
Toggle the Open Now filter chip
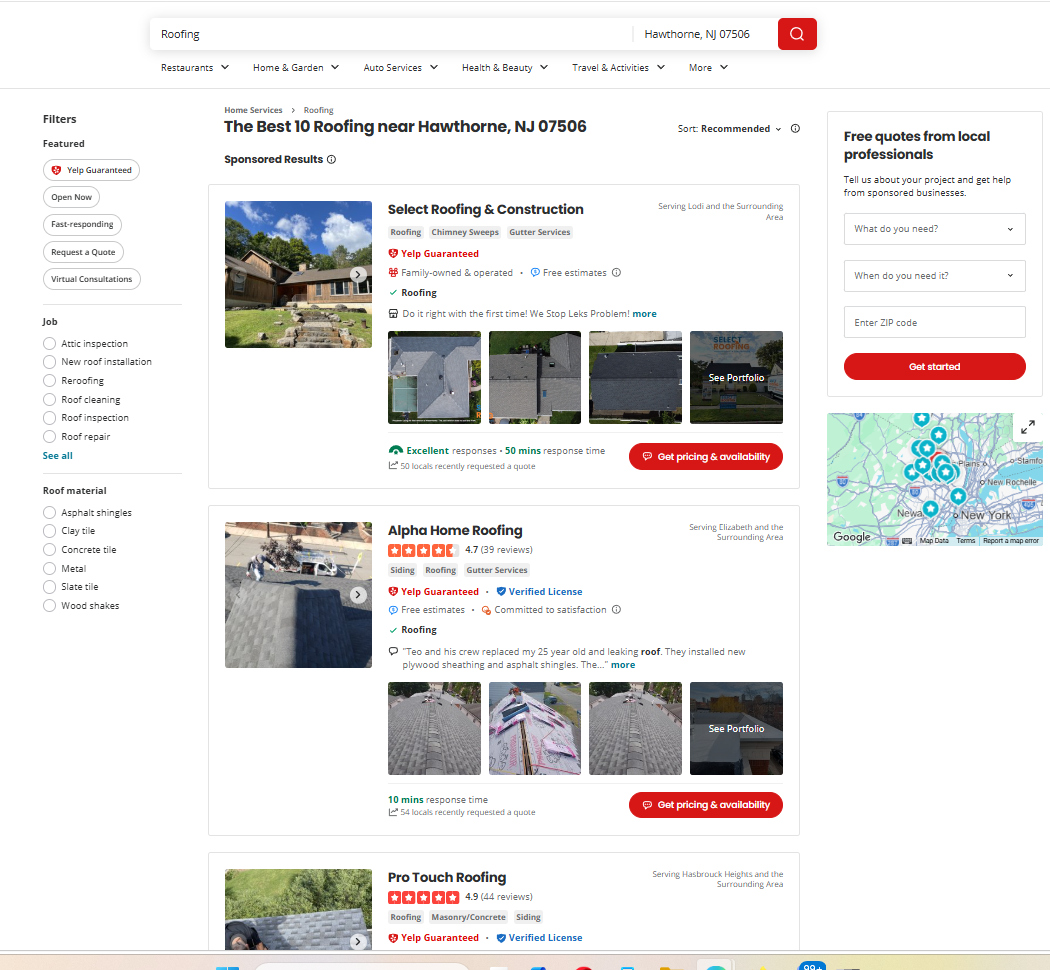point(72,197)
